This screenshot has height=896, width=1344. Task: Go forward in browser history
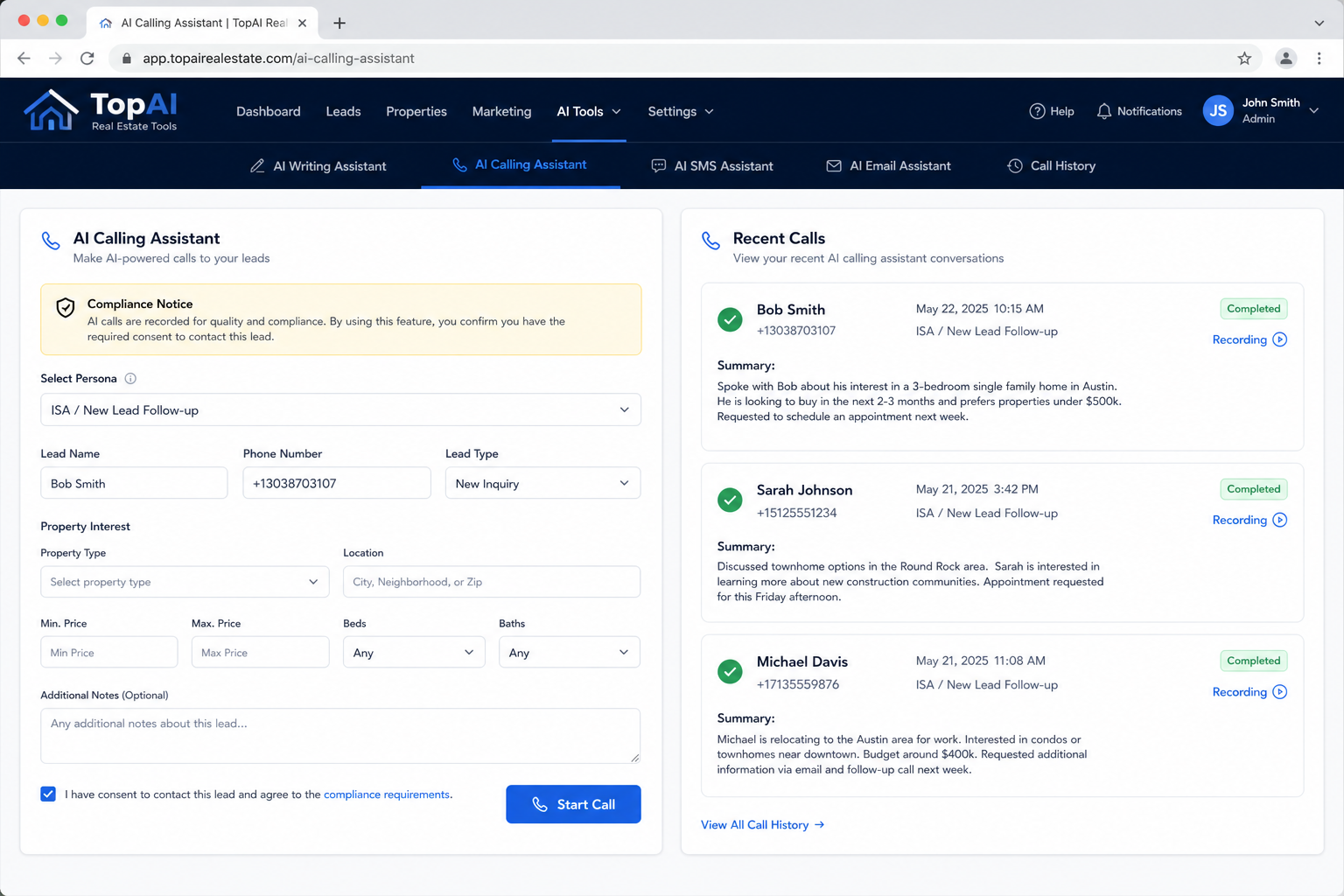point(55,59)
